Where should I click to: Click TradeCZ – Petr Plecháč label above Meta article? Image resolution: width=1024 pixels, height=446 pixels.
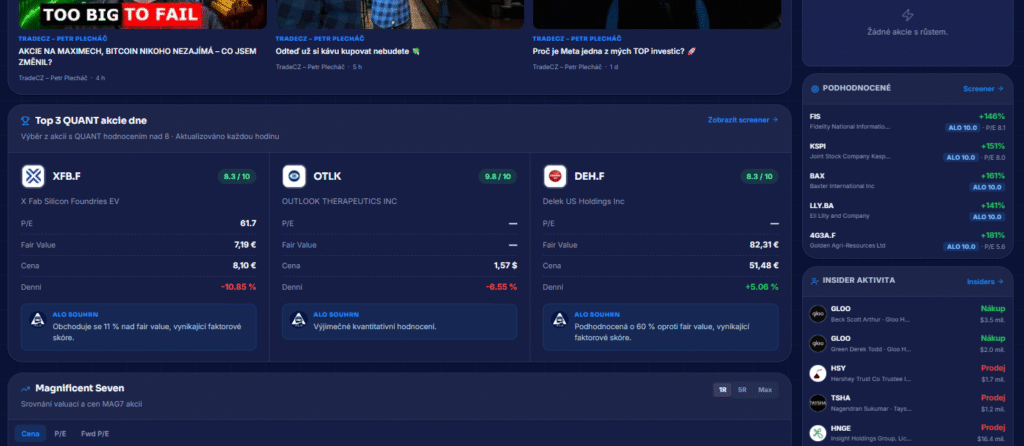[x=577, y=39]
